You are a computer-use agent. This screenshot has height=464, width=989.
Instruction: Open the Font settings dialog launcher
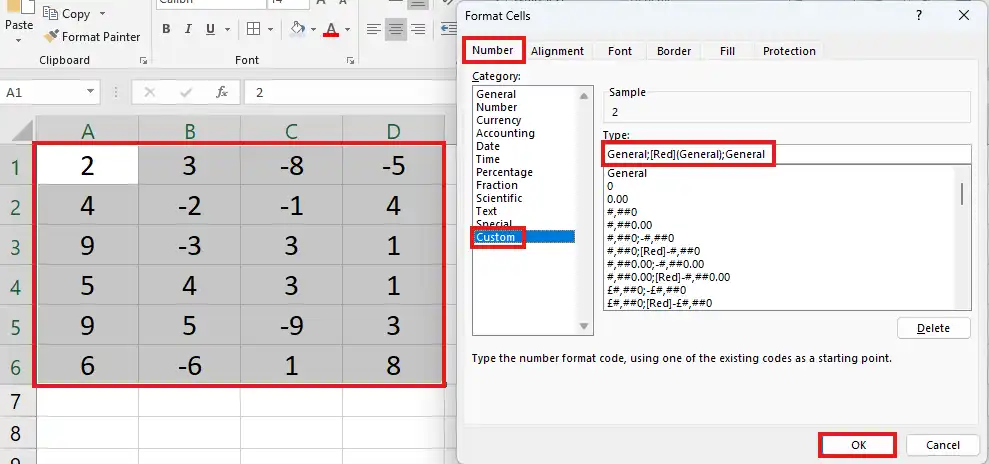[350, 61]
